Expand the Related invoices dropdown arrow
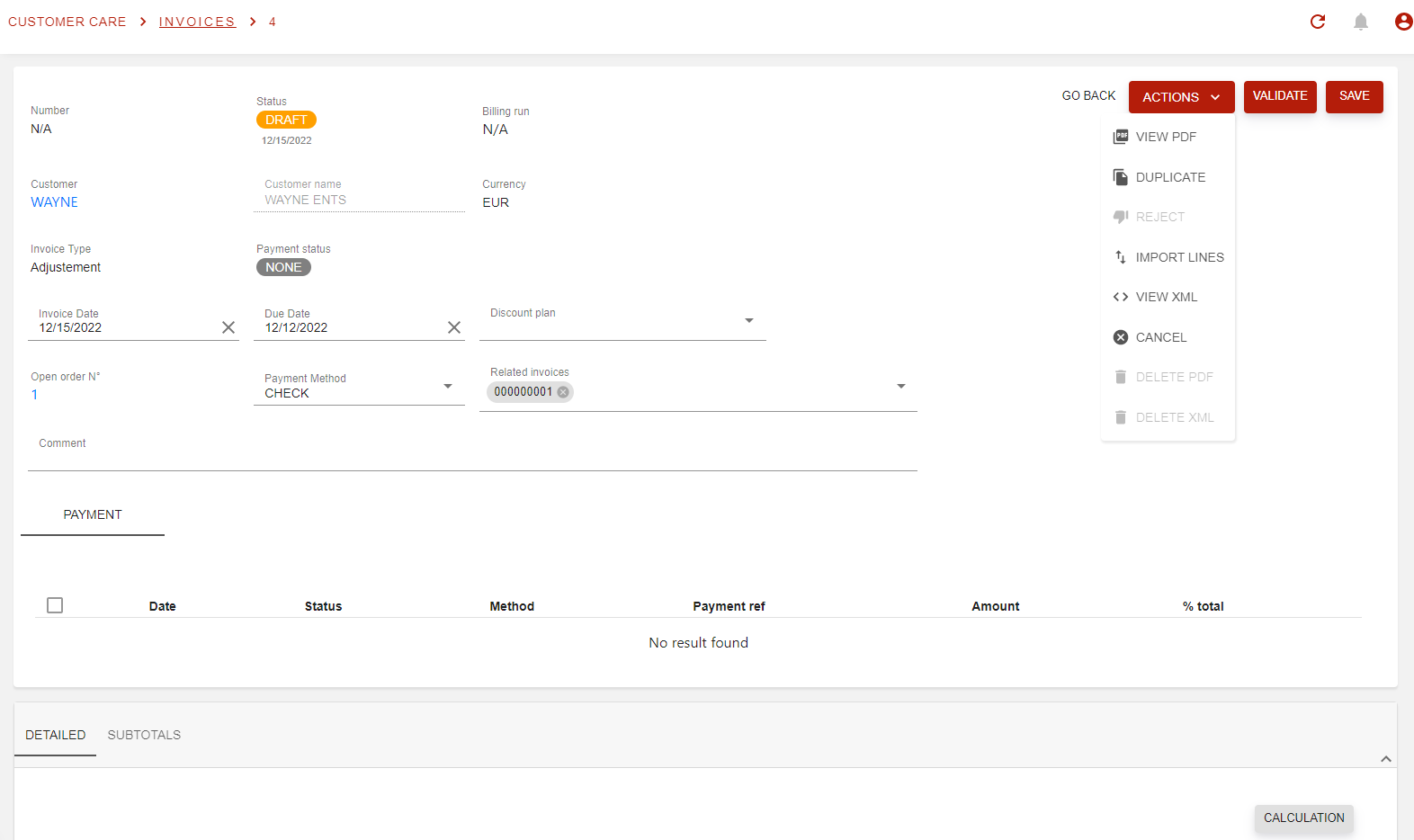The height and width of the screenshot is (840, 1414). (900, 387)
